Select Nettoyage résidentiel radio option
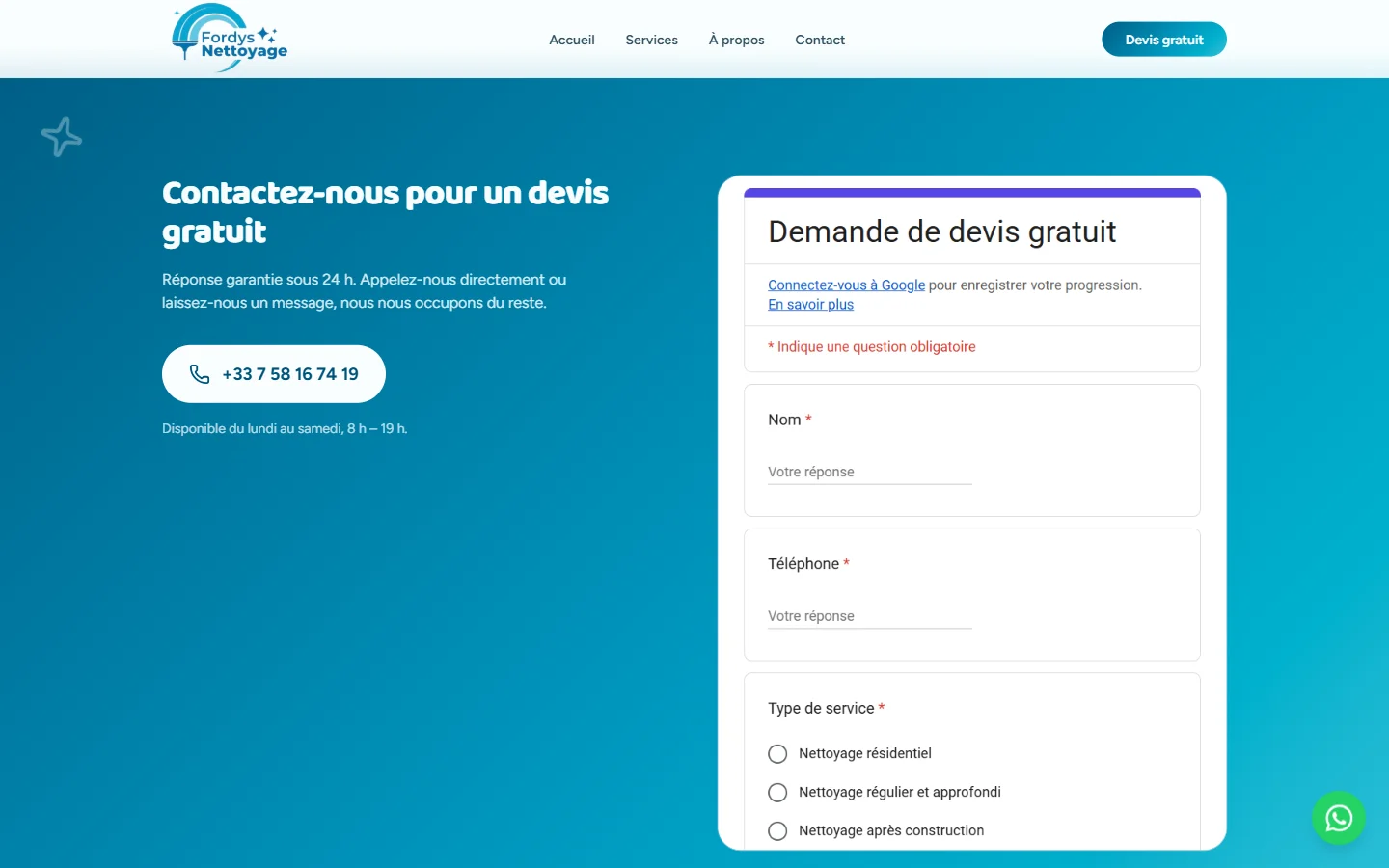Viewport: 1389px width, 868px height. [777, 753]
